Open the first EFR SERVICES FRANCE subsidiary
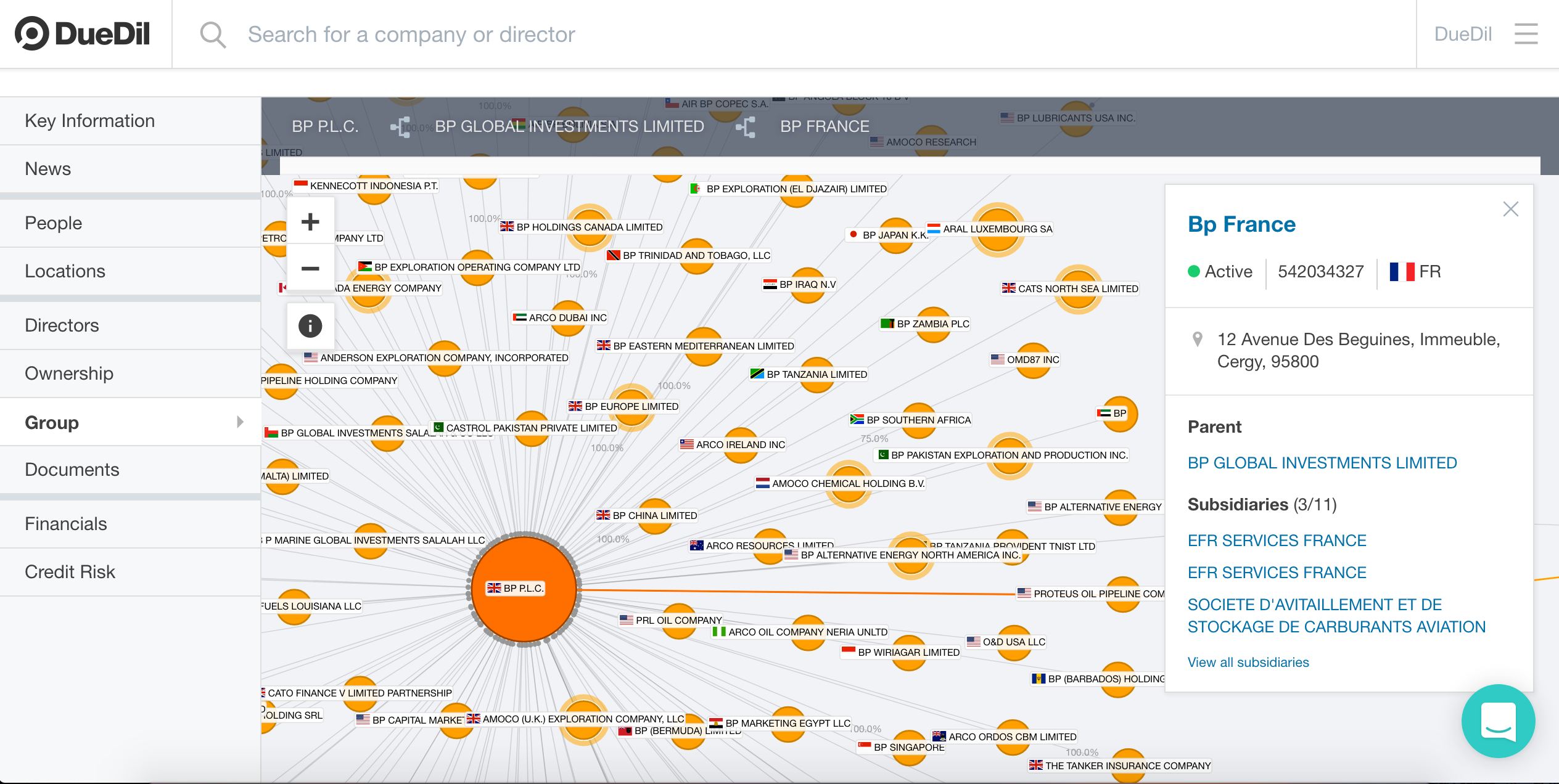This screenshot has height=784, width=1559. [x=1277, y=541]
